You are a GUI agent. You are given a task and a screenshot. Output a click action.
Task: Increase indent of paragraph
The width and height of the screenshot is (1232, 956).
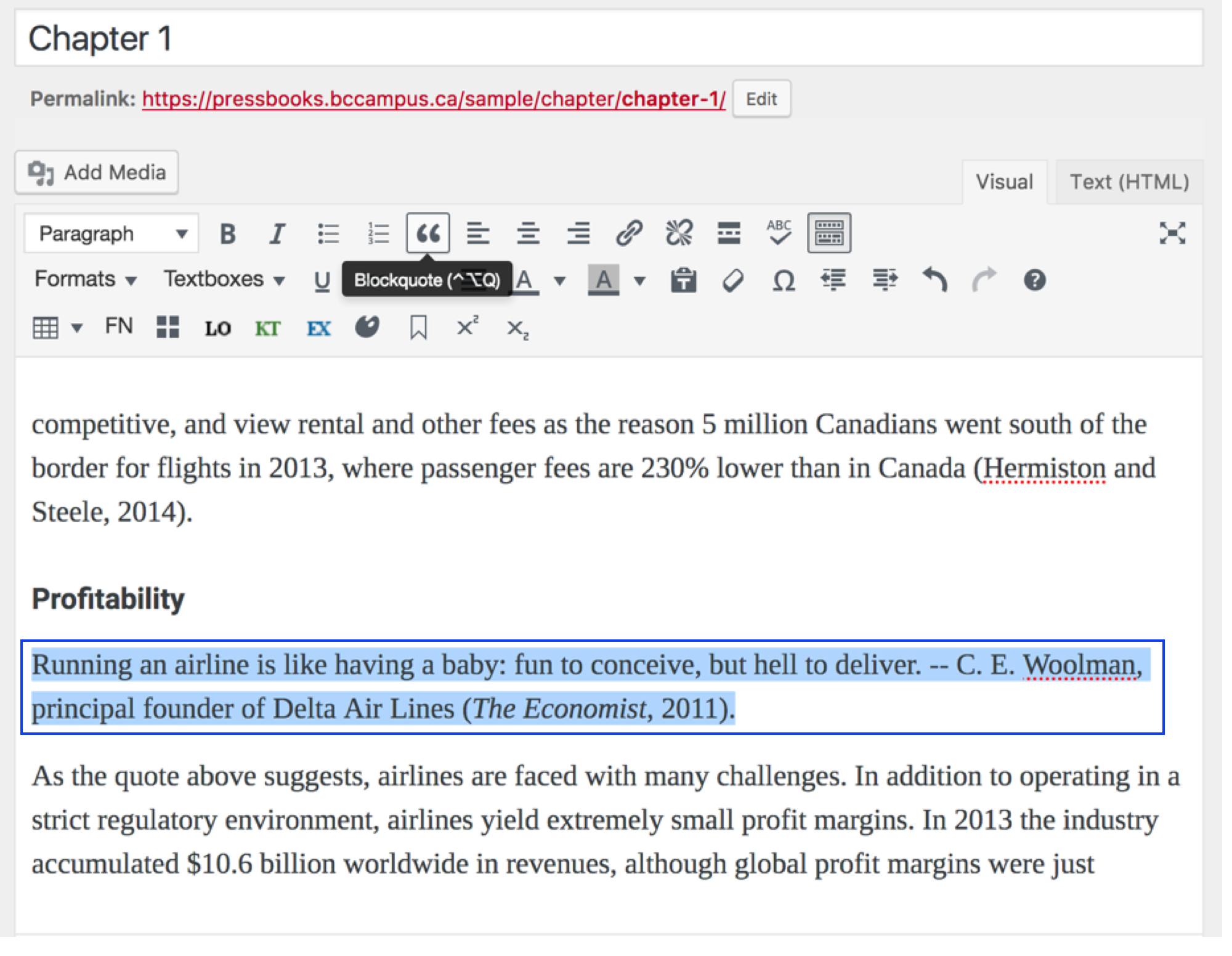point(885,280)
